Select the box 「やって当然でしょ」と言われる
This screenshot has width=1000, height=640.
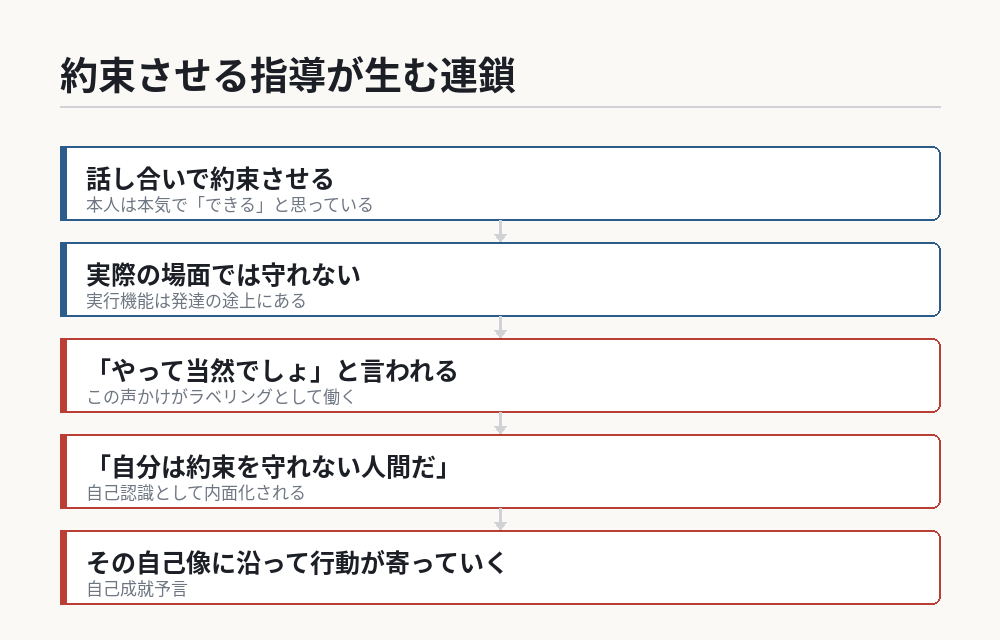point(500,375)
